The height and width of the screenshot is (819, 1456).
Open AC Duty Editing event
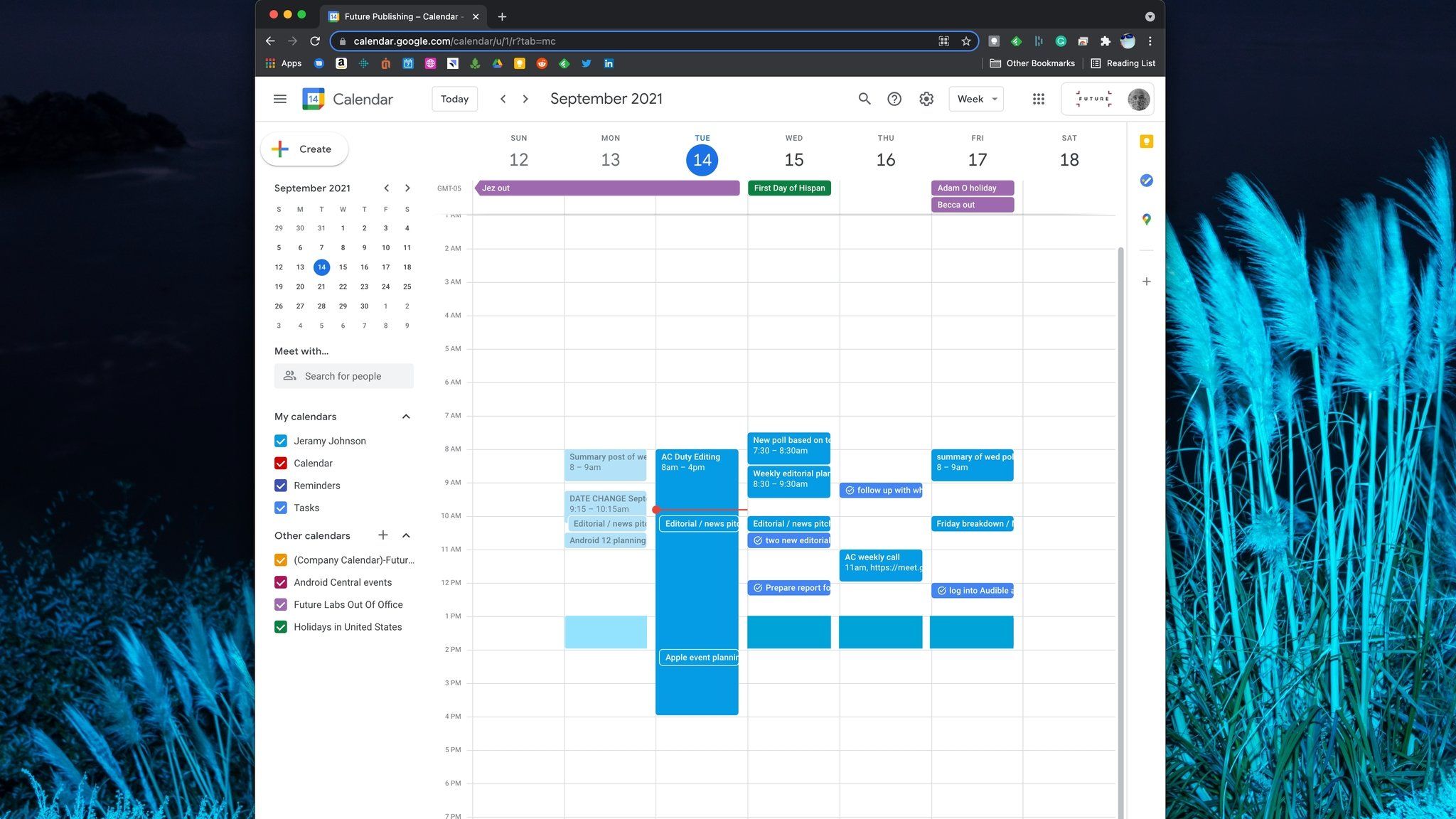click(x=697, y=582)
